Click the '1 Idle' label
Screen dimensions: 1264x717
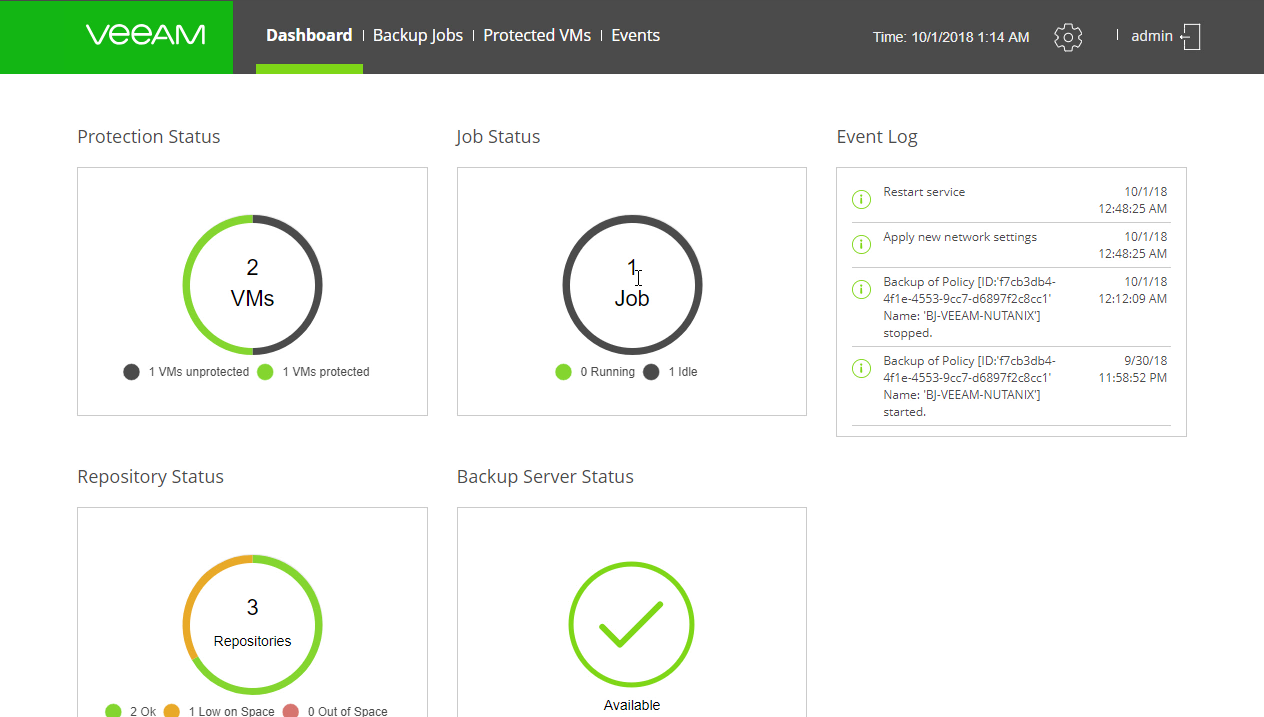[683, 372]
